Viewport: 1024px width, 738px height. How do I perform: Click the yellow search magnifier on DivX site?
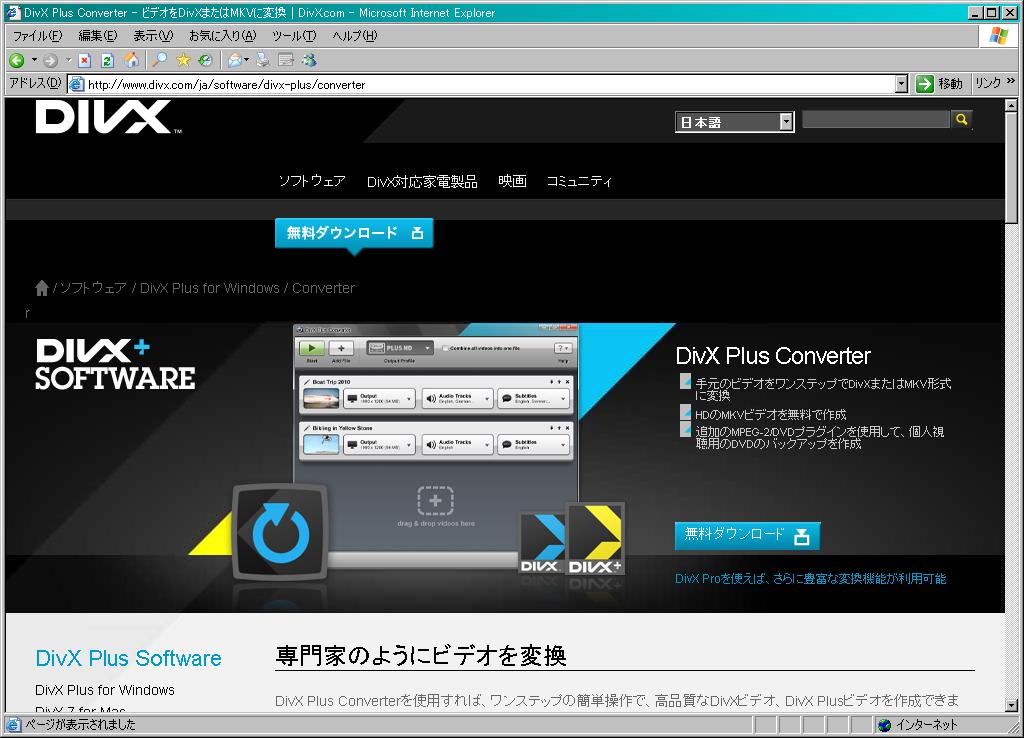961,120
